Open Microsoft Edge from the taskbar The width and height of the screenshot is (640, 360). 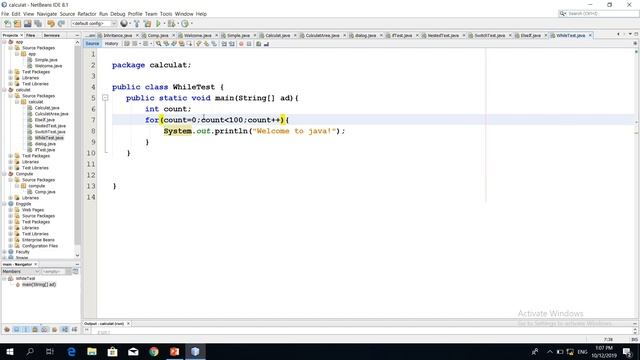pos(71,351)
